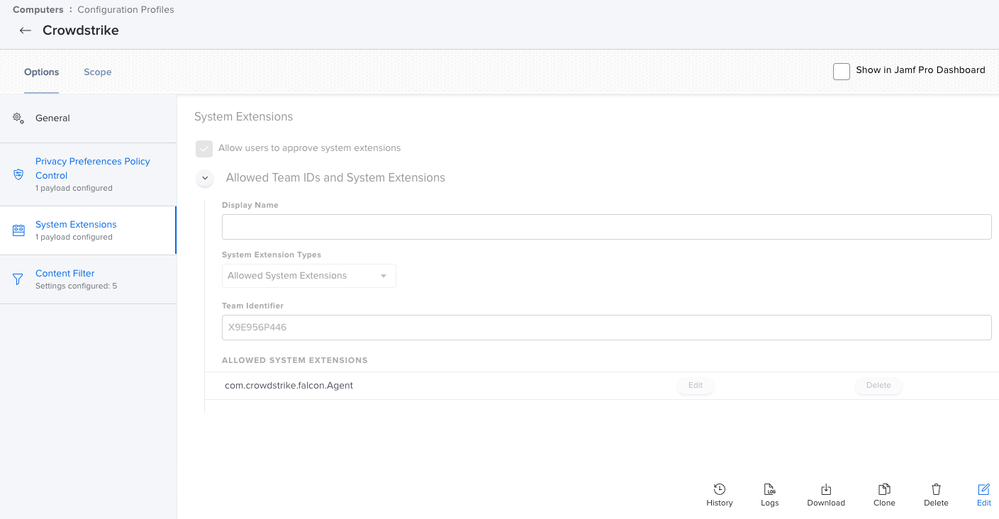Click the Configuration Profiles breadcrumb
This screenshot has width=999, height=519.
point(126,10)
